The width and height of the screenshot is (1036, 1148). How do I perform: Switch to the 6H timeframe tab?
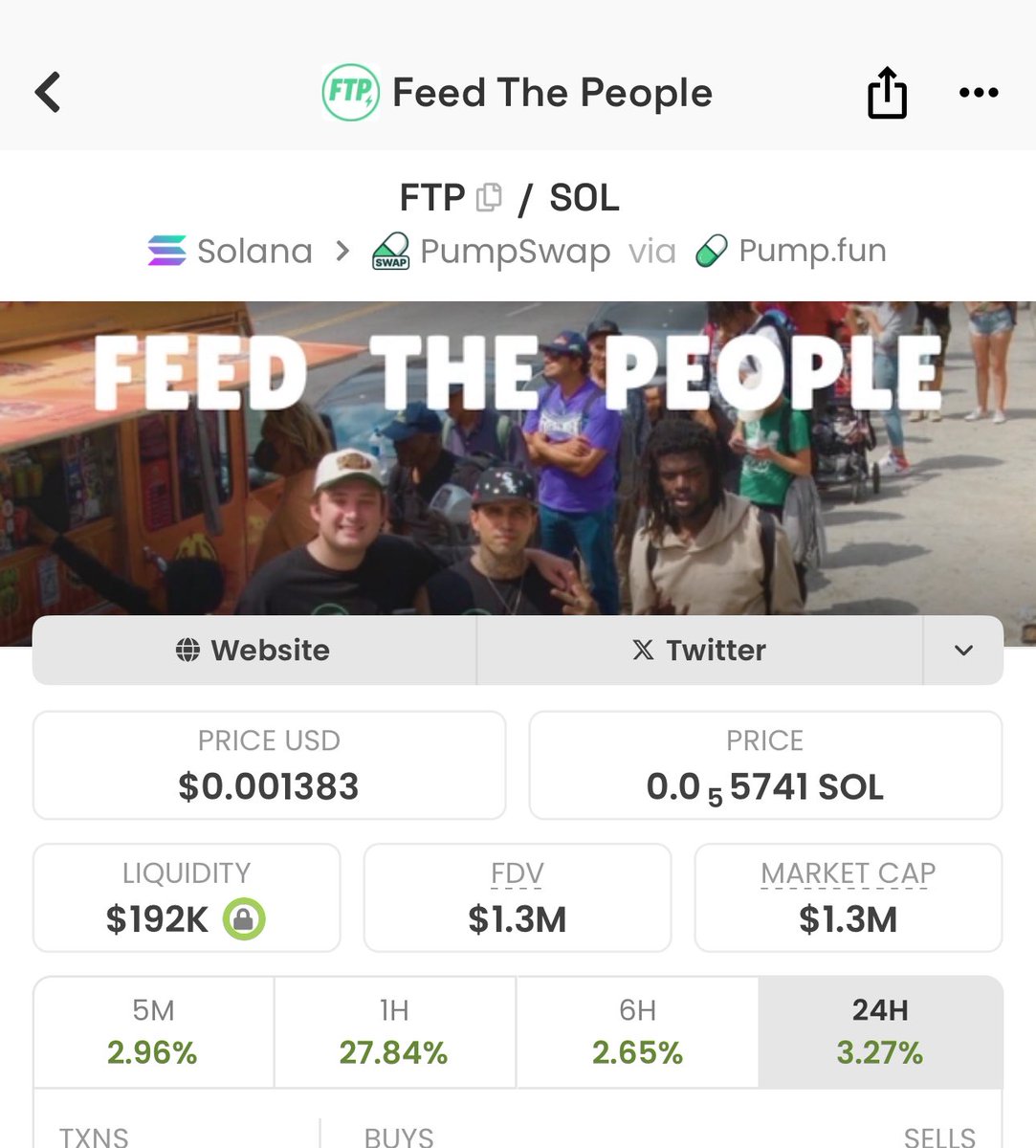pos(637,1031)
